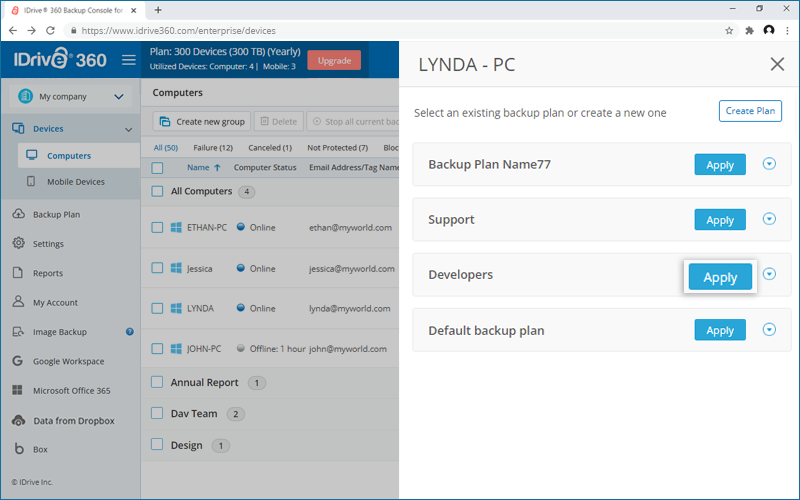This screenshot has width=800, height=500.
Task: Apply the Default backup plan
Action: click(x=720, y=330)
